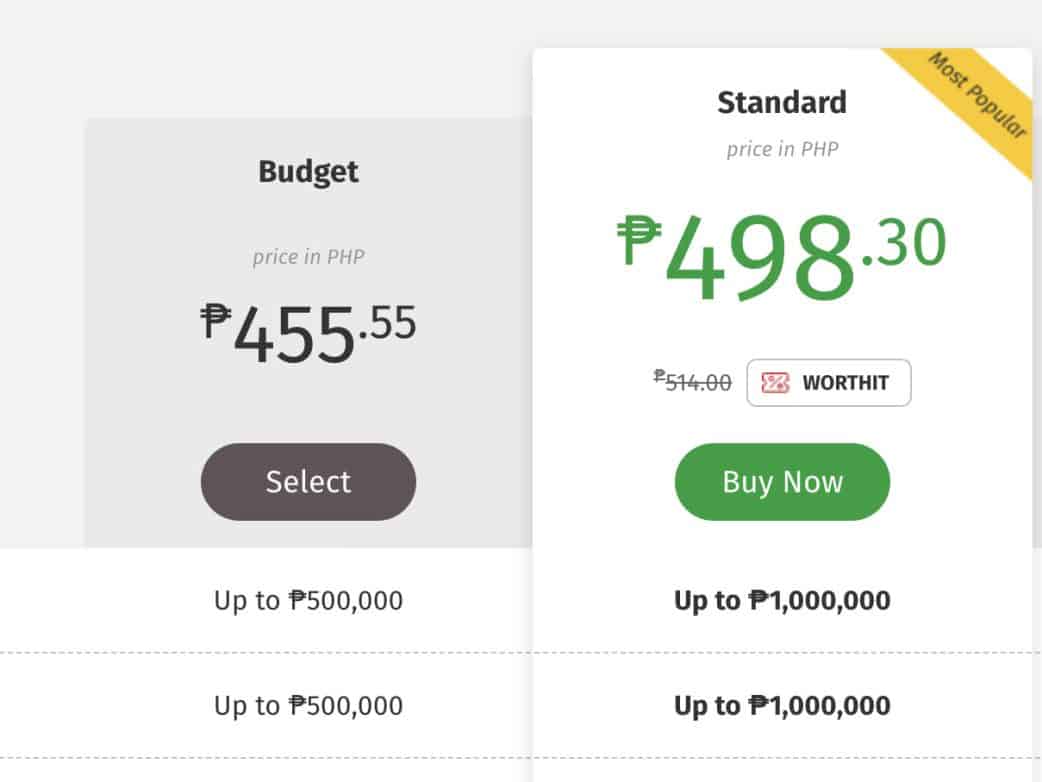
Task: Click the first "Up to ₱500,000" row
Action: tap(308, 601)
